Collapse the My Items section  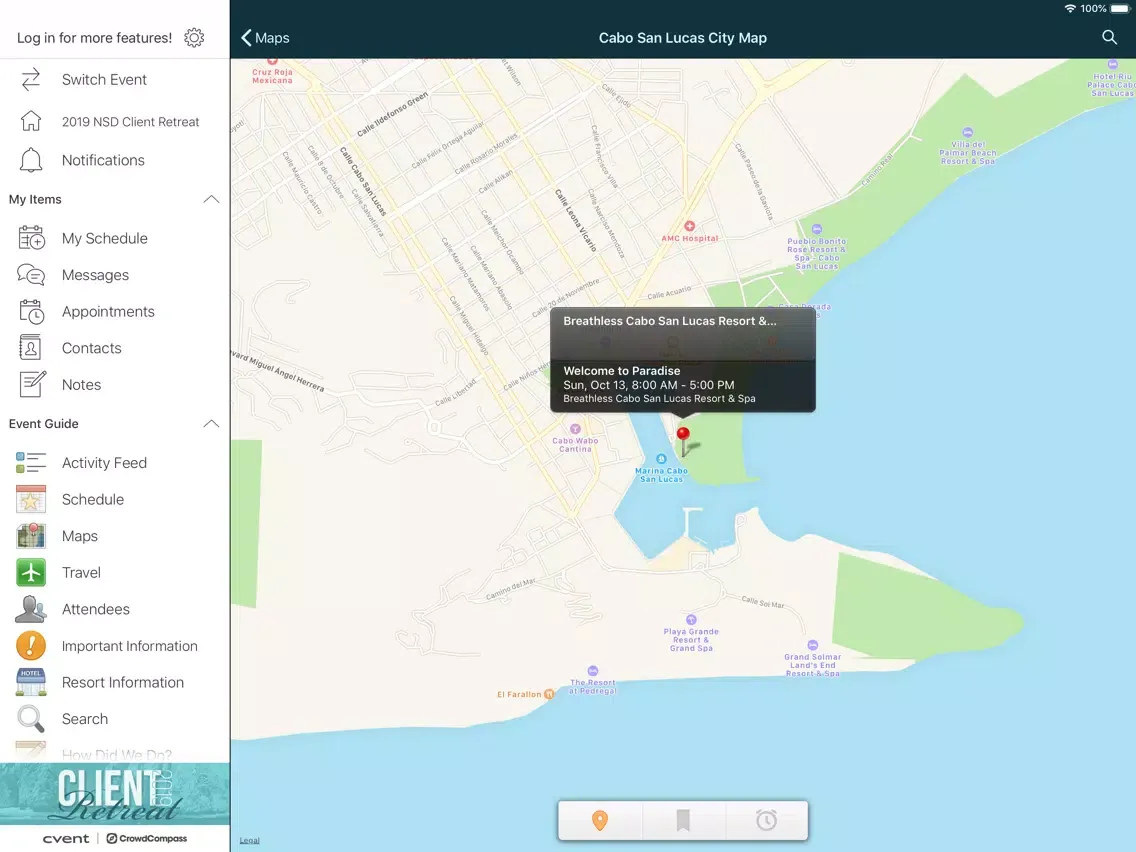(211, 199)
